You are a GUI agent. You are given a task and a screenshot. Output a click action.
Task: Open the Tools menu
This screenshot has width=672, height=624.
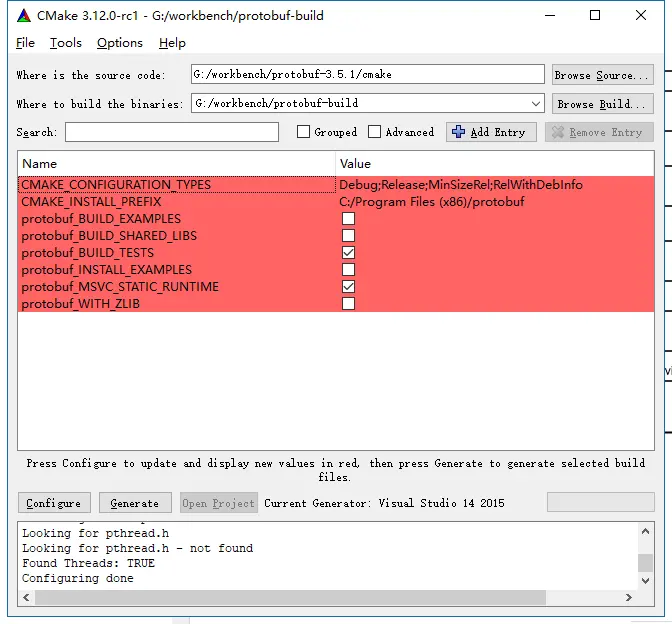pyautogui.click(x=66, y=43)
